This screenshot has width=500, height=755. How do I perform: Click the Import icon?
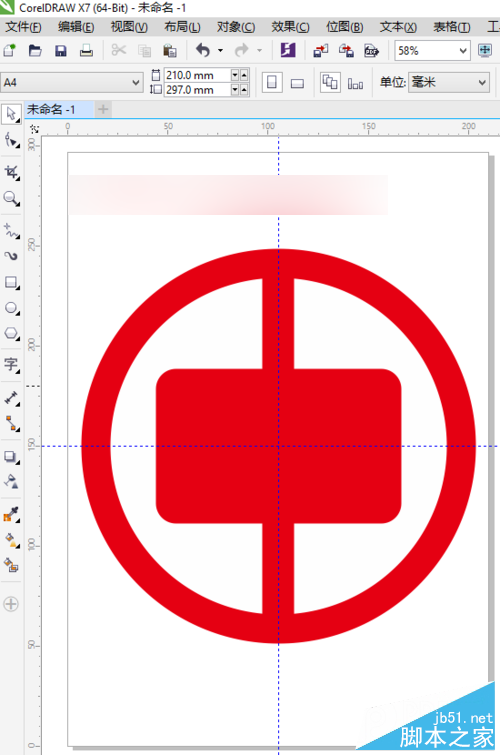click(320, 50)
